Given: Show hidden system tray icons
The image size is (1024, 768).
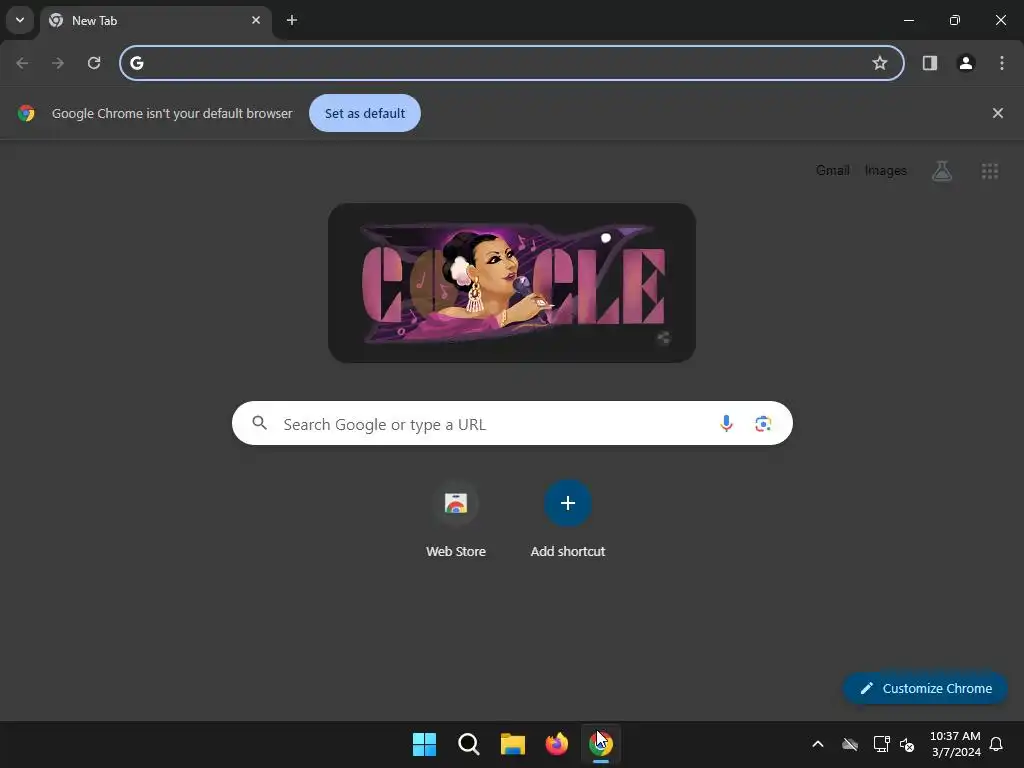Looking at the screenshot, I should tap(818, 744).
